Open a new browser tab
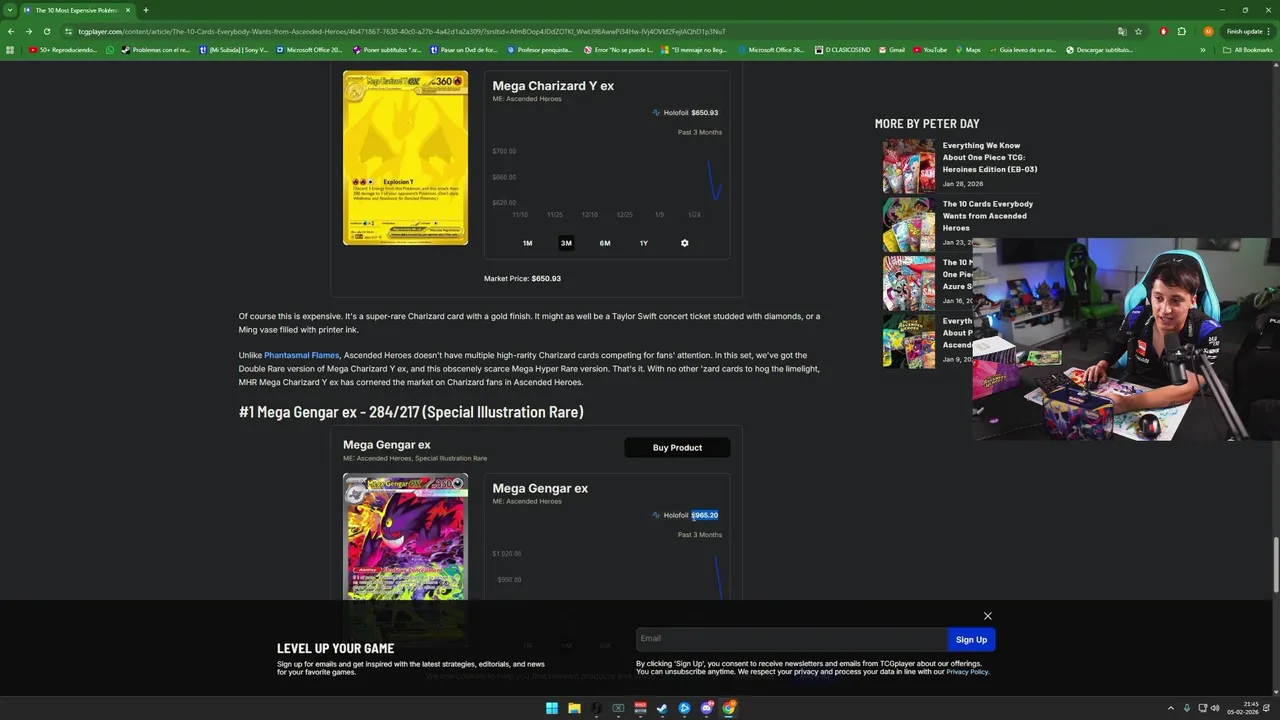1280x720 pixels. point(145,10)
